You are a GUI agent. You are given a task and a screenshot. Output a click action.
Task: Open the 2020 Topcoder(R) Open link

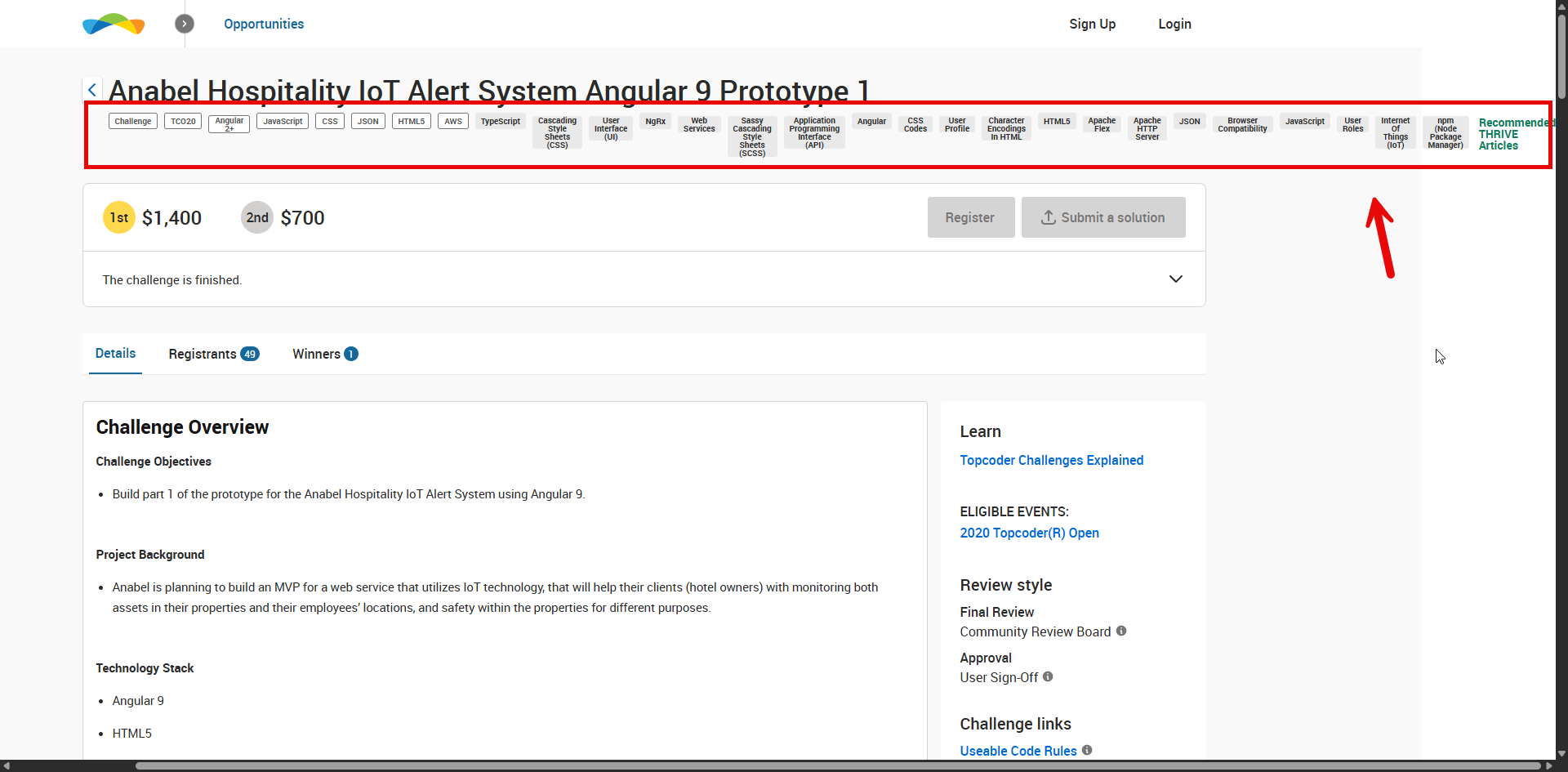pos(1029,533)
